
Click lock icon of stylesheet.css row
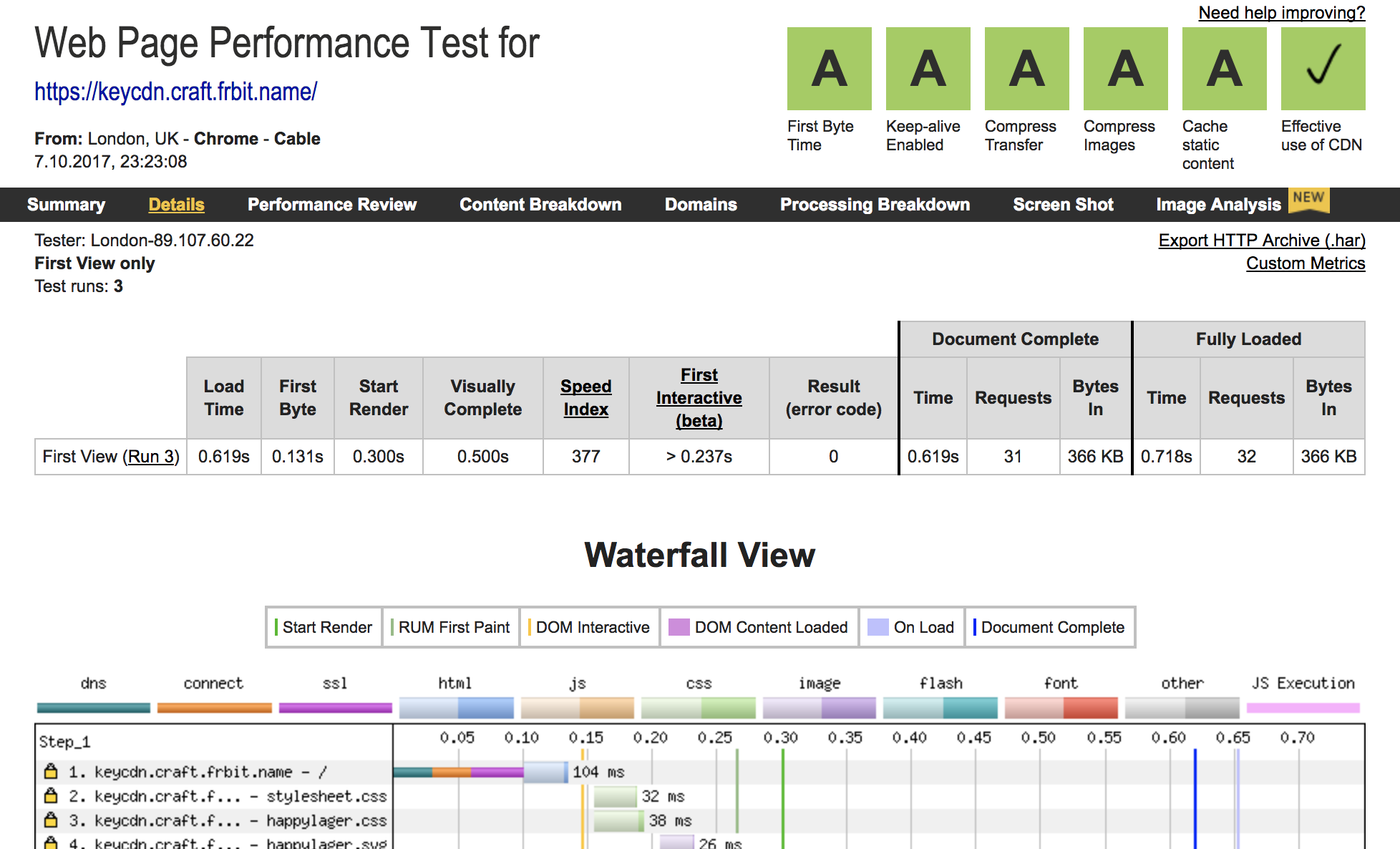coord(51,795)
